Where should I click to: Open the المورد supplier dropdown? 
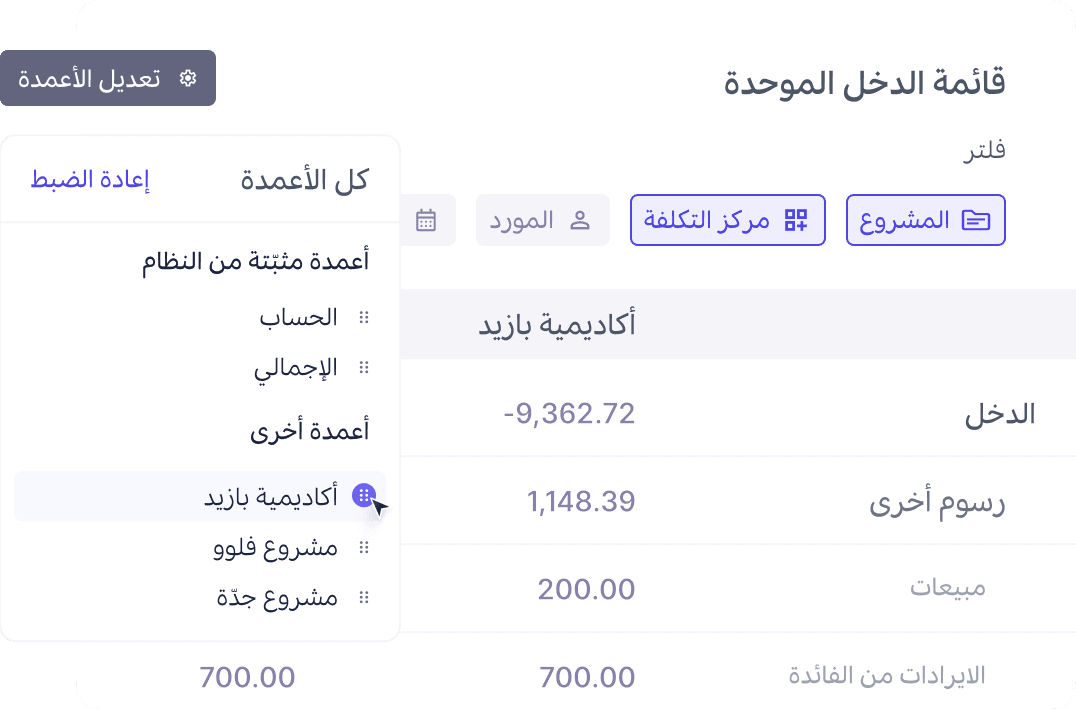(x=543, y=219)
